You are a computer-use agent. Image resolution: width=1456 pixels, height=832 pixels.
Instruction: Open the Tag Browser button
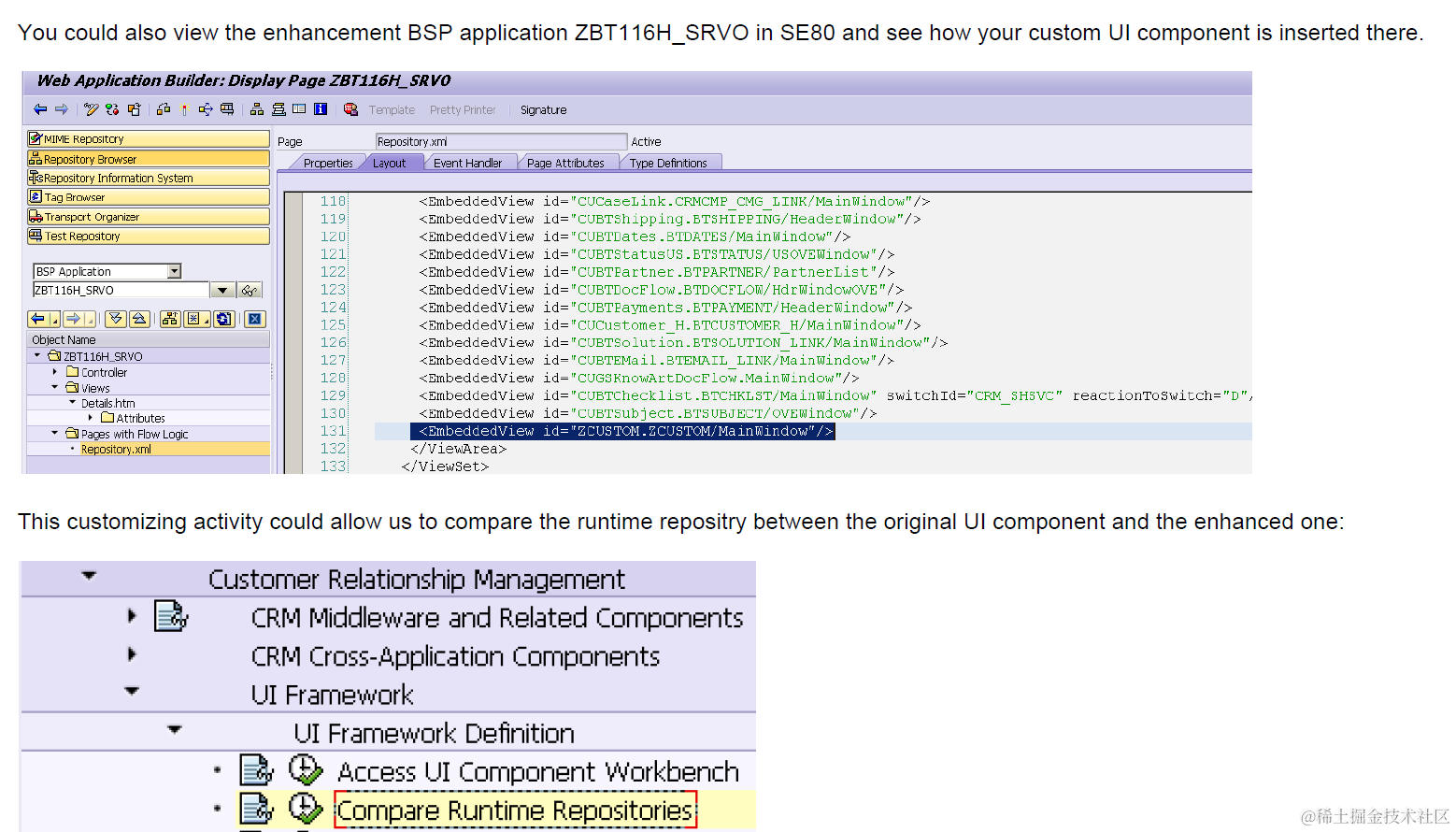tap(149, 197)
